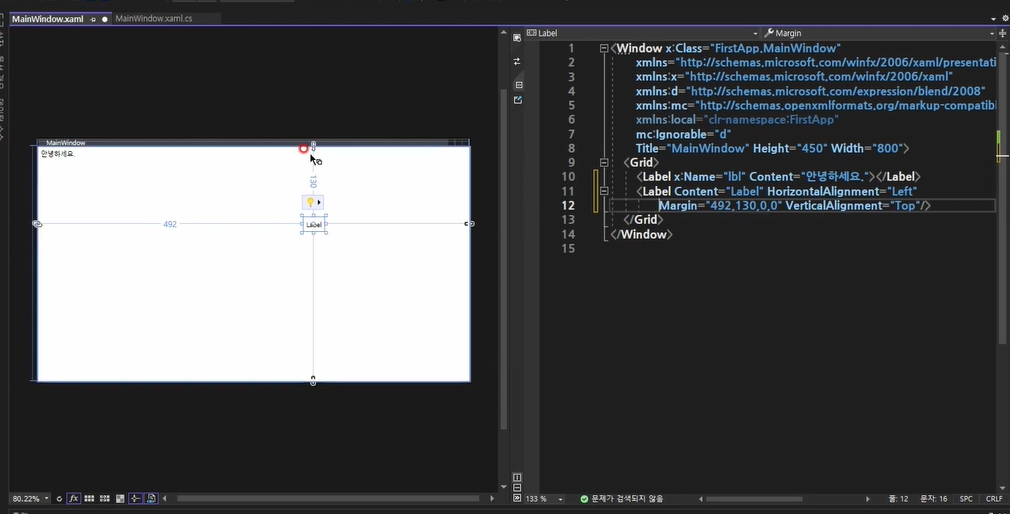Click the horizontal split icon in splitter bar
The image size is (1010, 514).
(519, 84)
